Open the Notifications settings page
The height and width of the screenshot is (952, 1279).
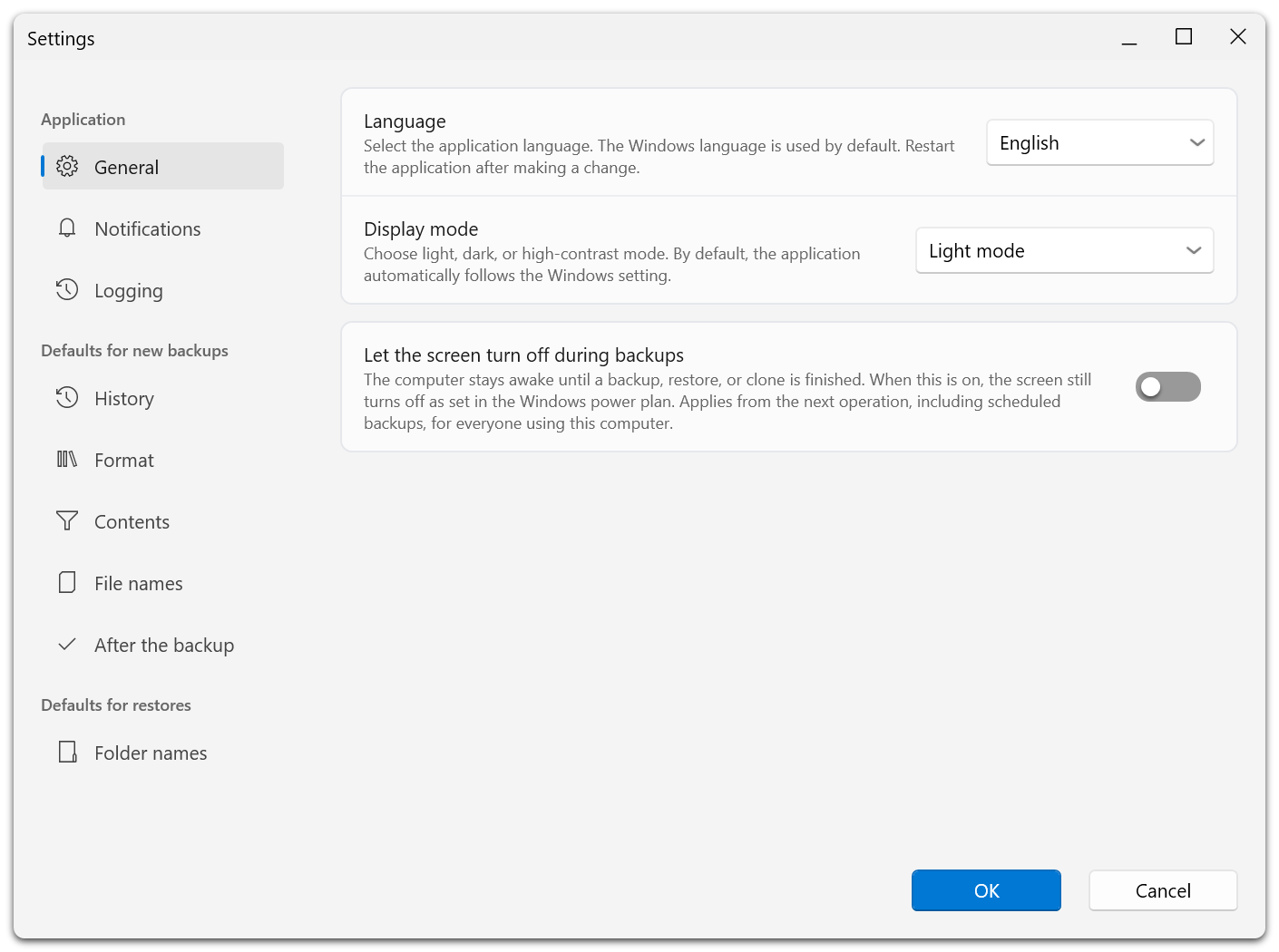pyautogui.click(x=163, y=228)
